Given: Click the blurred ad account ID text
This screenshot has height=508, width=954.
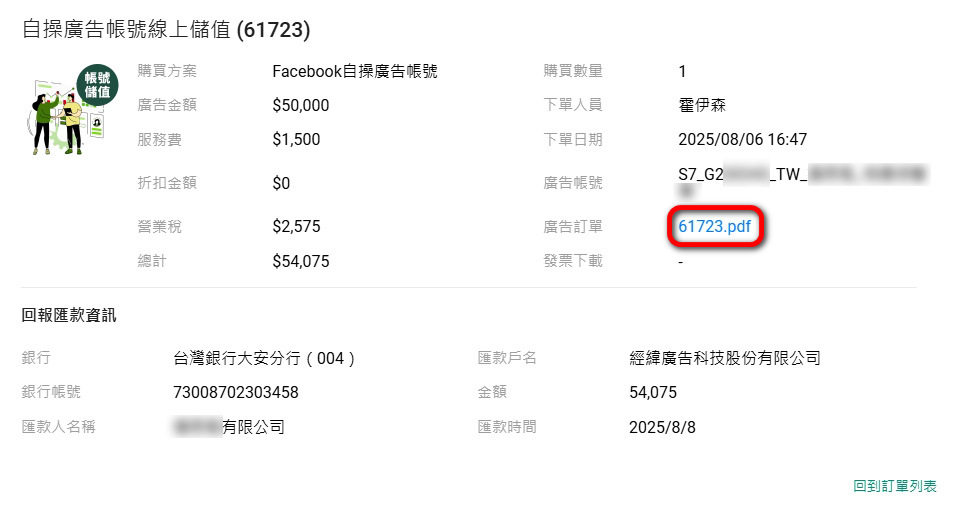Looking at the screenshot, I should (x=802, y=176).
